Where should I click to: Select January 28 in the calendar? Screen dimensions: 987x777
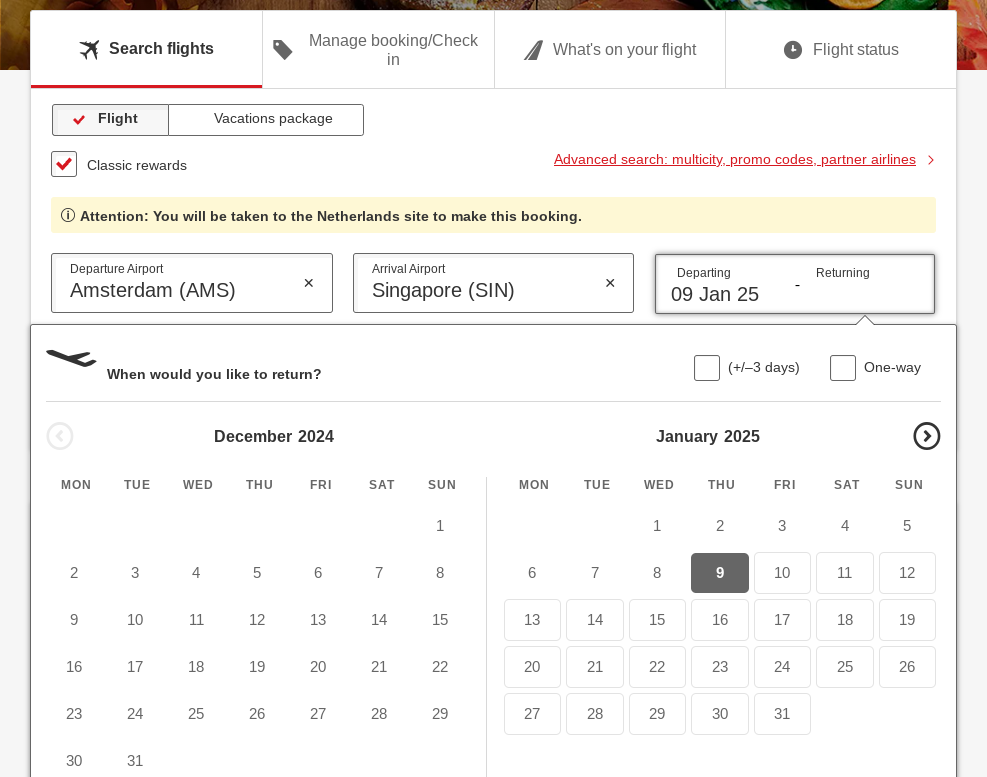click(595, 714)
